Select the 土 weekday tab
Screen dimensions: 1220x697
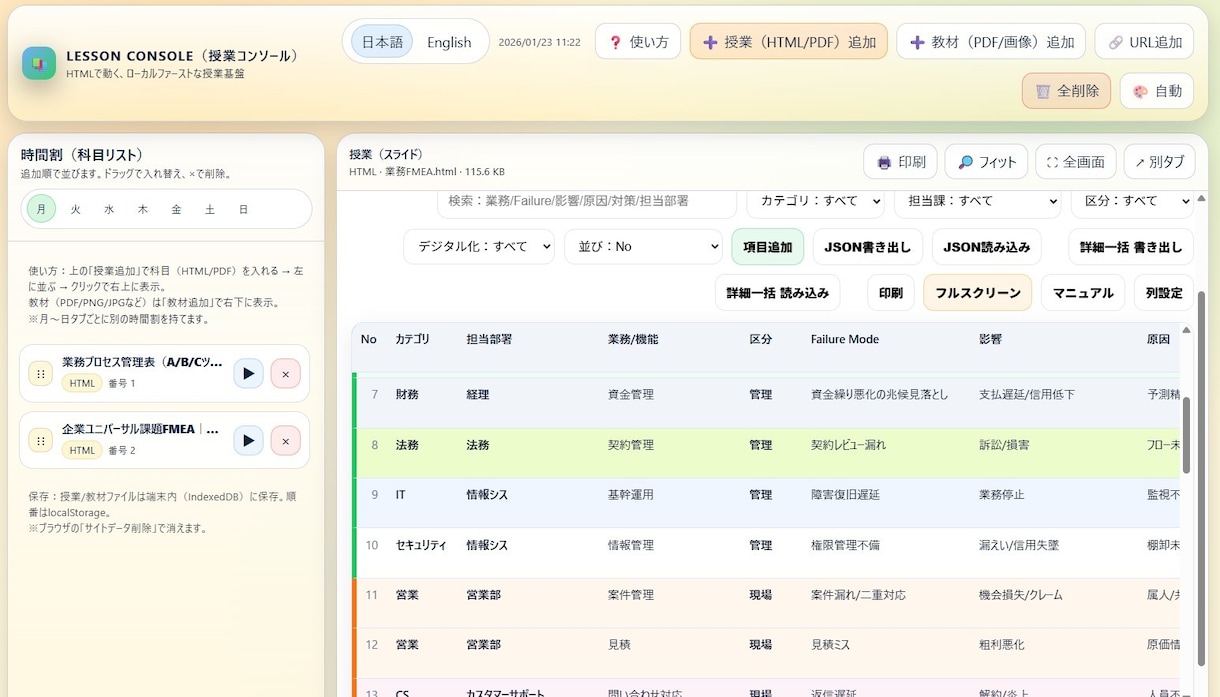(x=210, y=209)
